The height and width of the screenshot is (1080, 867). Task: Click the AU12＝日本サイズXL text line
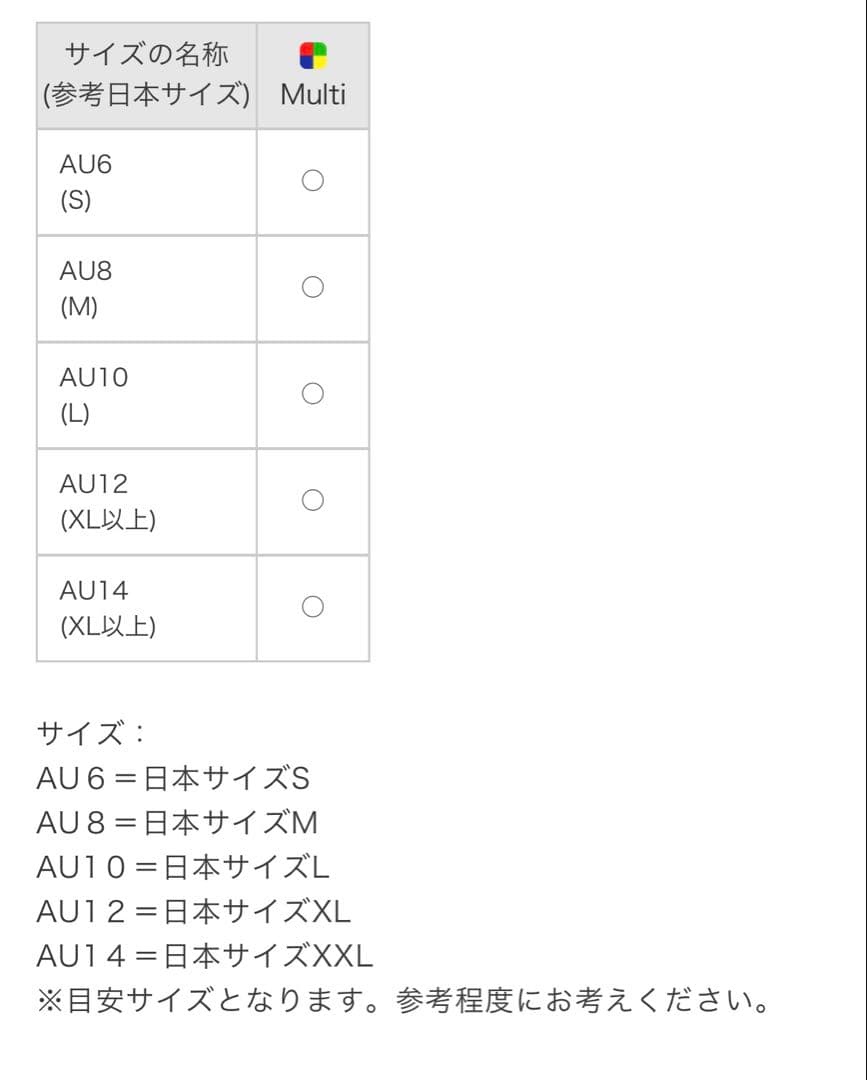[194, 911]
